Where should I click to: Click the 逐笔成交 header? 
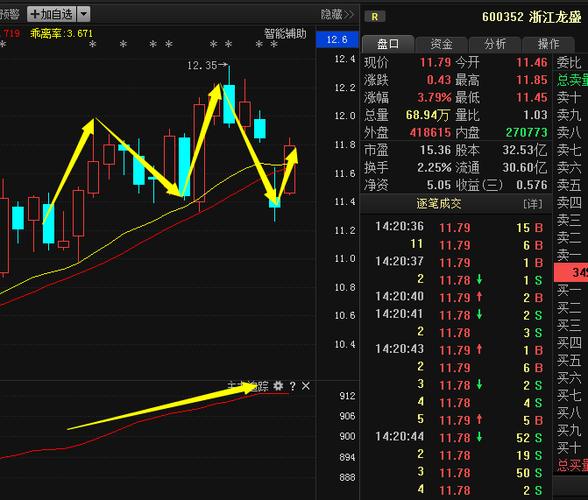(438, 204)
